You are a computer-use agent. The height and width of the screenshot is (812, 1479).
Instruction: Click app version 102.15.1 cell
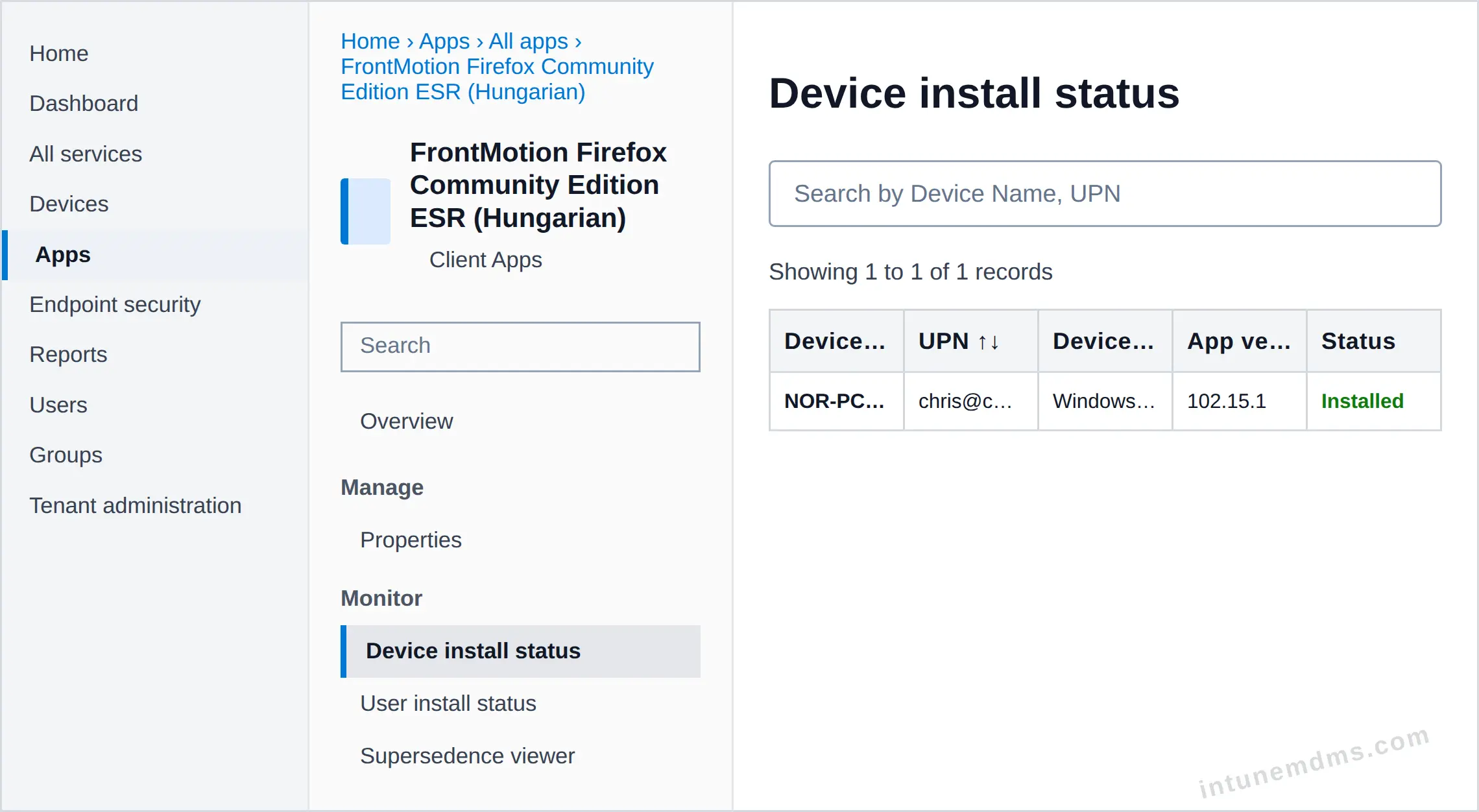click(x=1239, y=401)
